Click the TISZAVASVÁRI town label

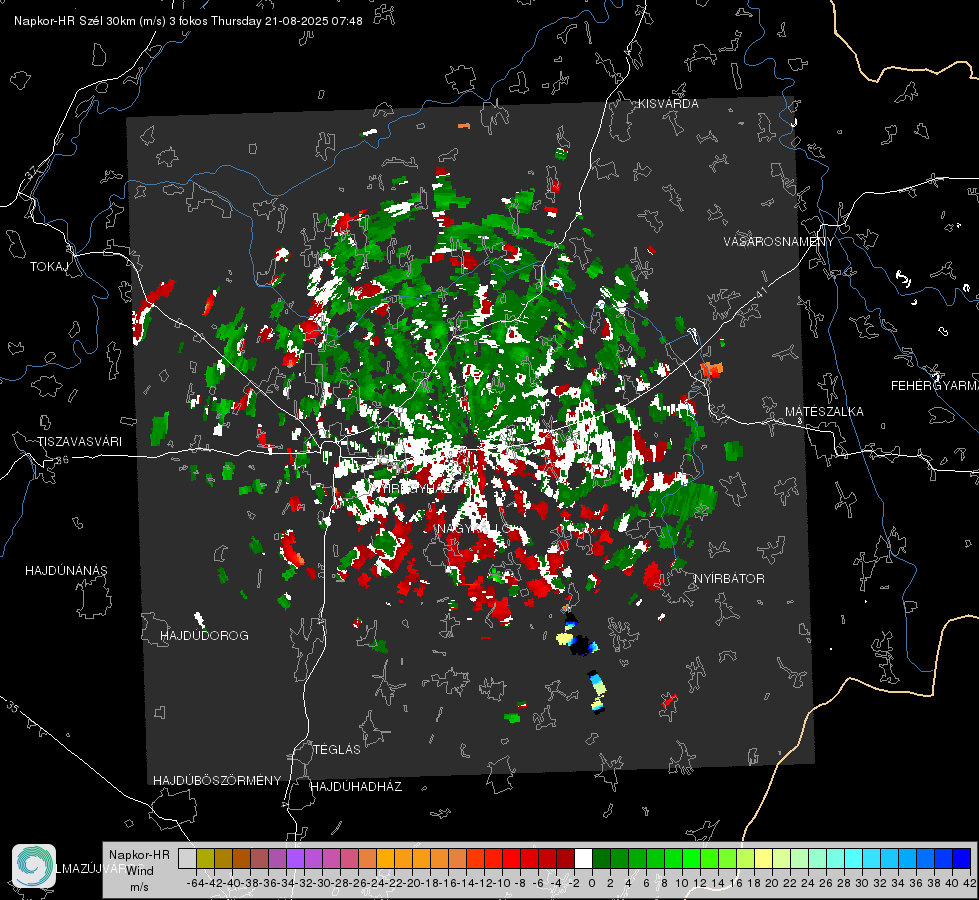click(x=79, y=442)
